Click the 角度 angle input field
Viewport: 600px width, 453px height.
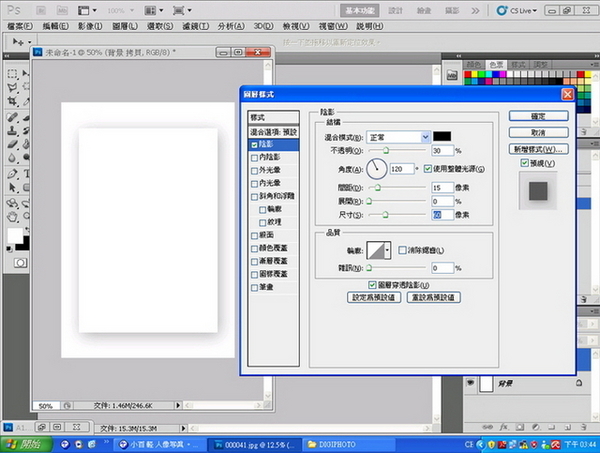pyautogui.click(x=402, y=169)
